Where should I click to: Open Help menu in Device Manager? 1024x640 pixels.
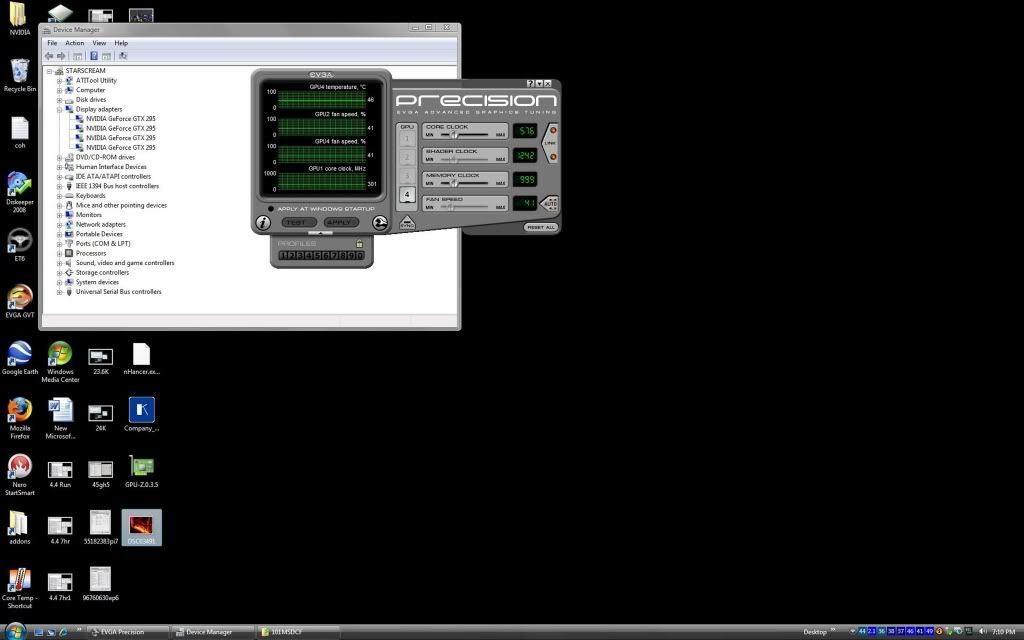(121, 43)
